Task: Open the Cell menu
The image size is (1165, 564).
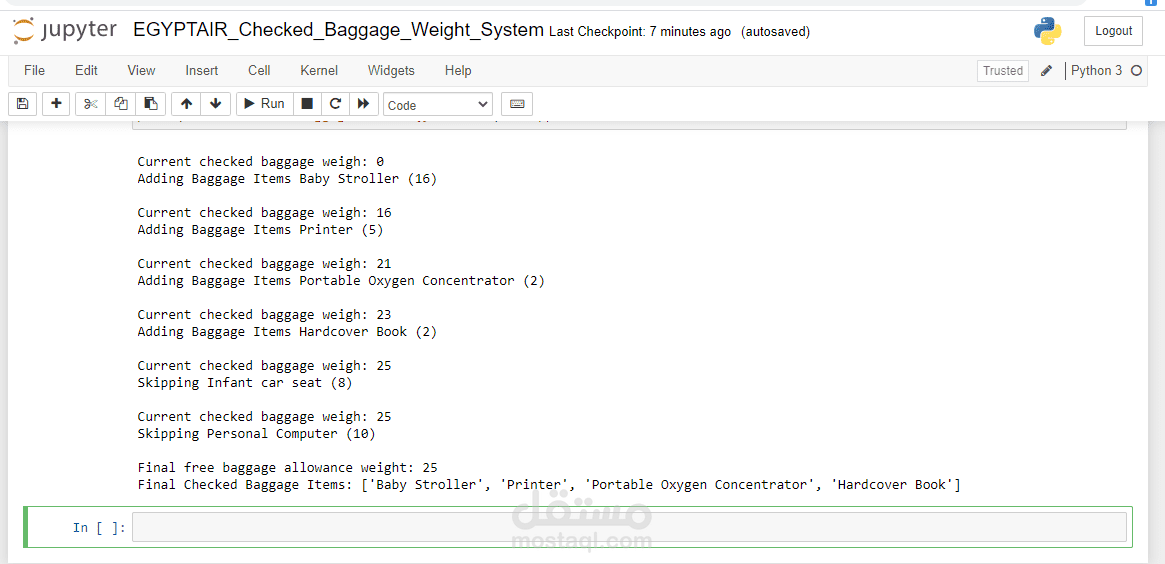Action: tap(259, 71)
